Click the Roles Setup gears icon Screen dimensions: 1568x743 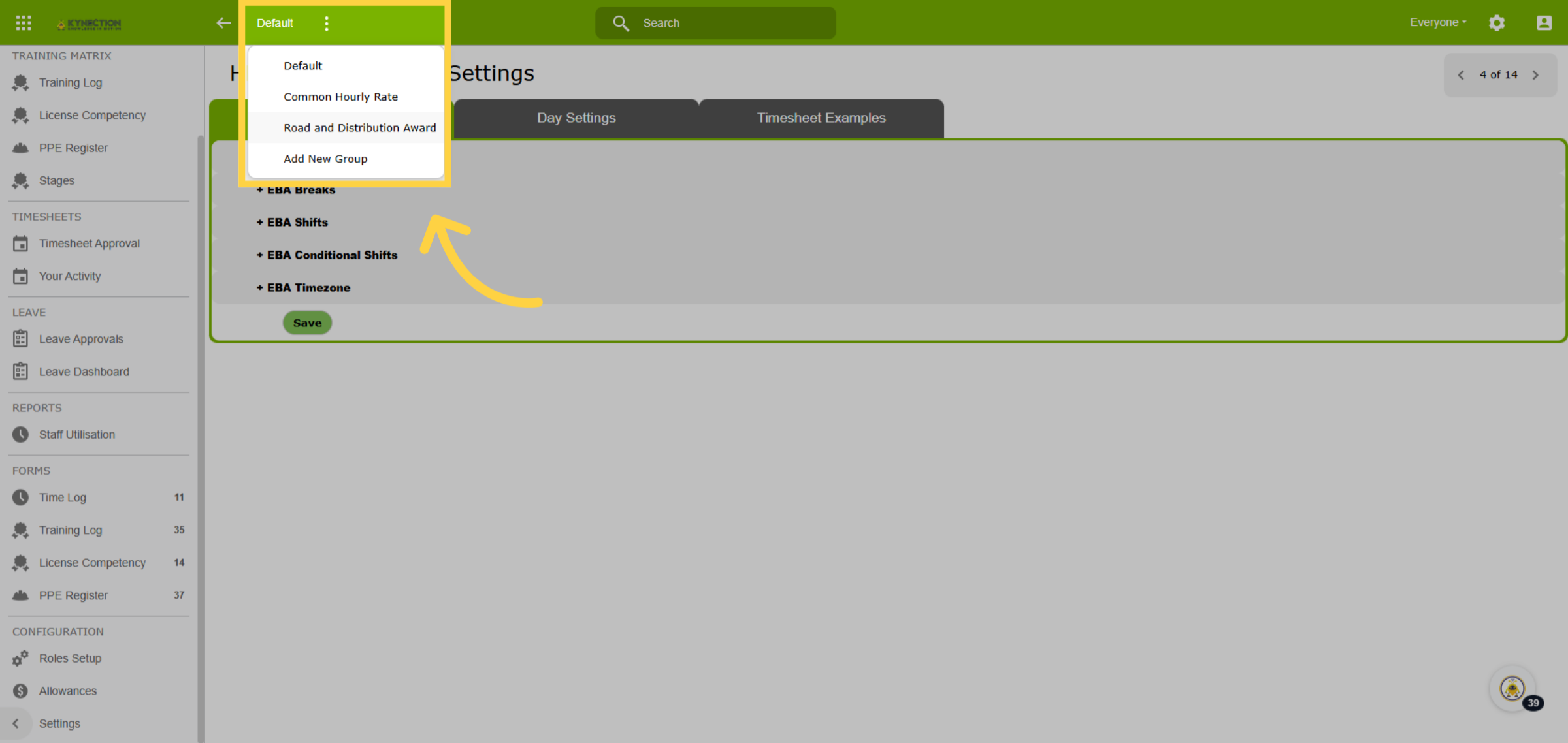pyautogui.click(x=20, y=658)
